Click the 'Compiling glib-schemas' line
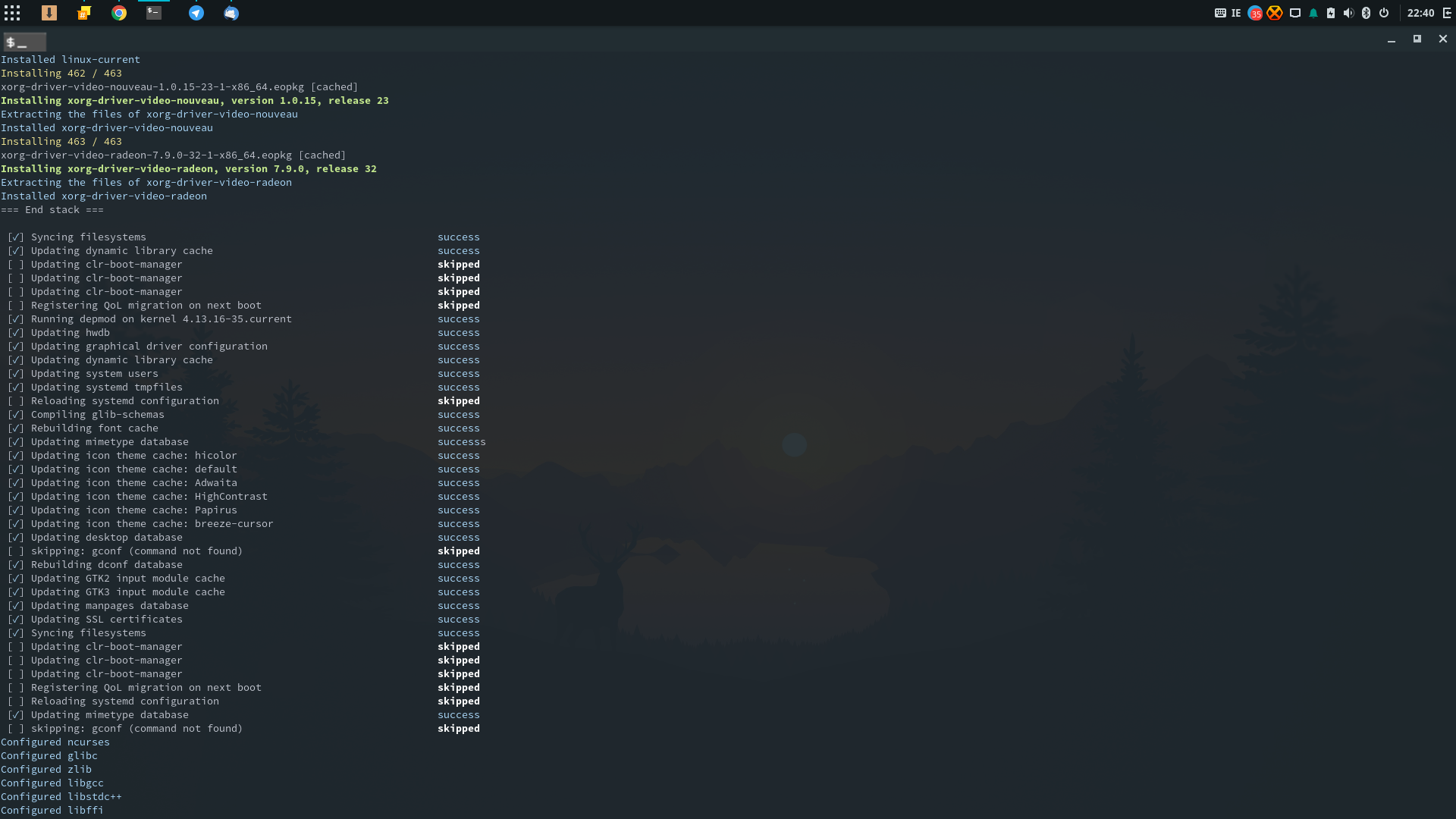The height and width of the screenshot is (819, 1456). tap(98, 414)
